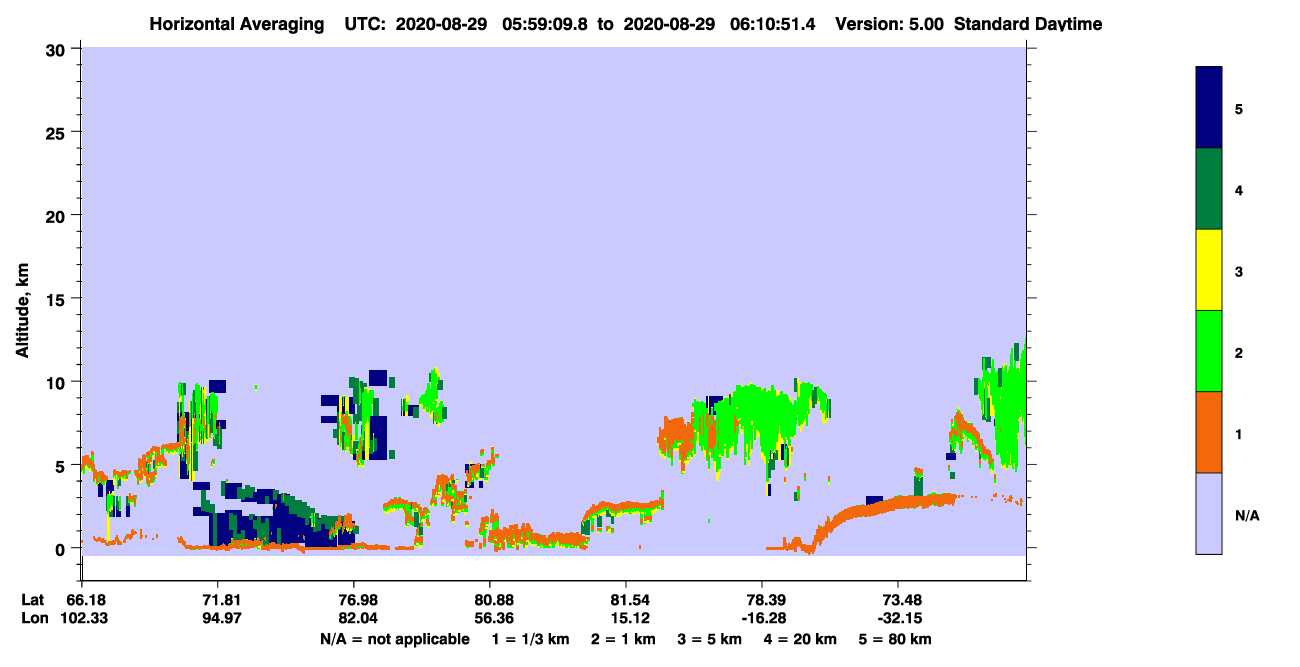
Task: Click latitude value 71.81
Action: coord(218,600)
